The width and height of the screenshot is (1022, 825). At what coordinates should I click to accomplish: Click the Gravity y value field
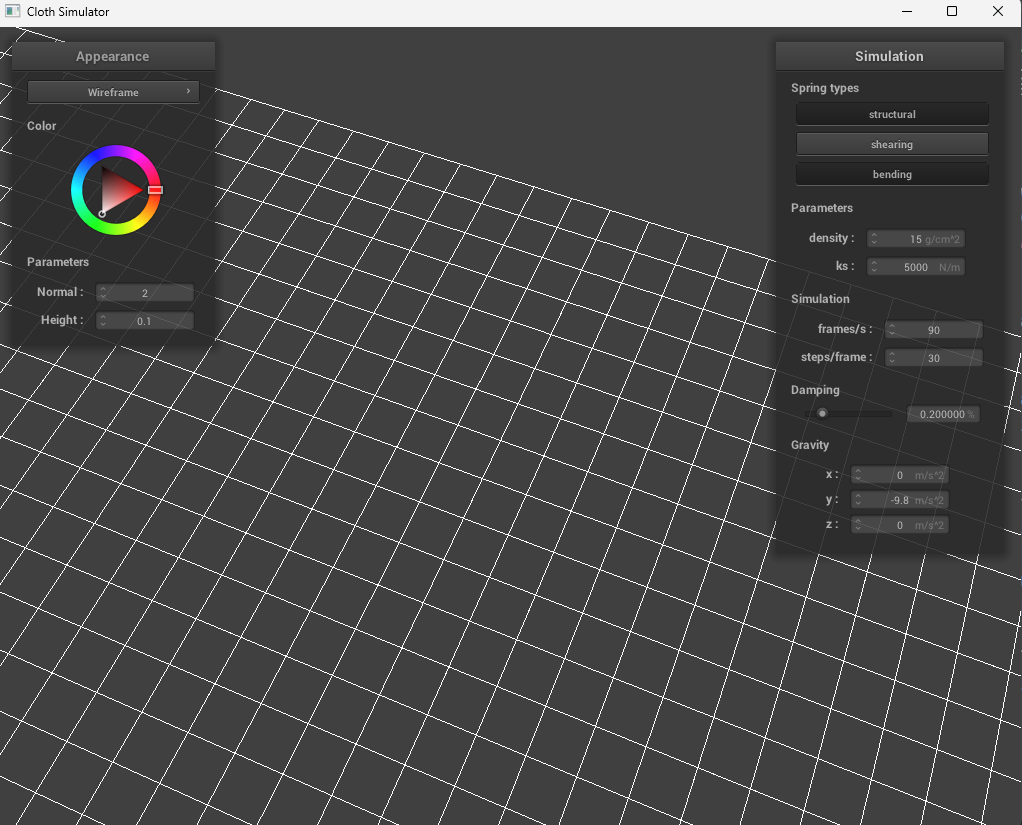point(899,500)
